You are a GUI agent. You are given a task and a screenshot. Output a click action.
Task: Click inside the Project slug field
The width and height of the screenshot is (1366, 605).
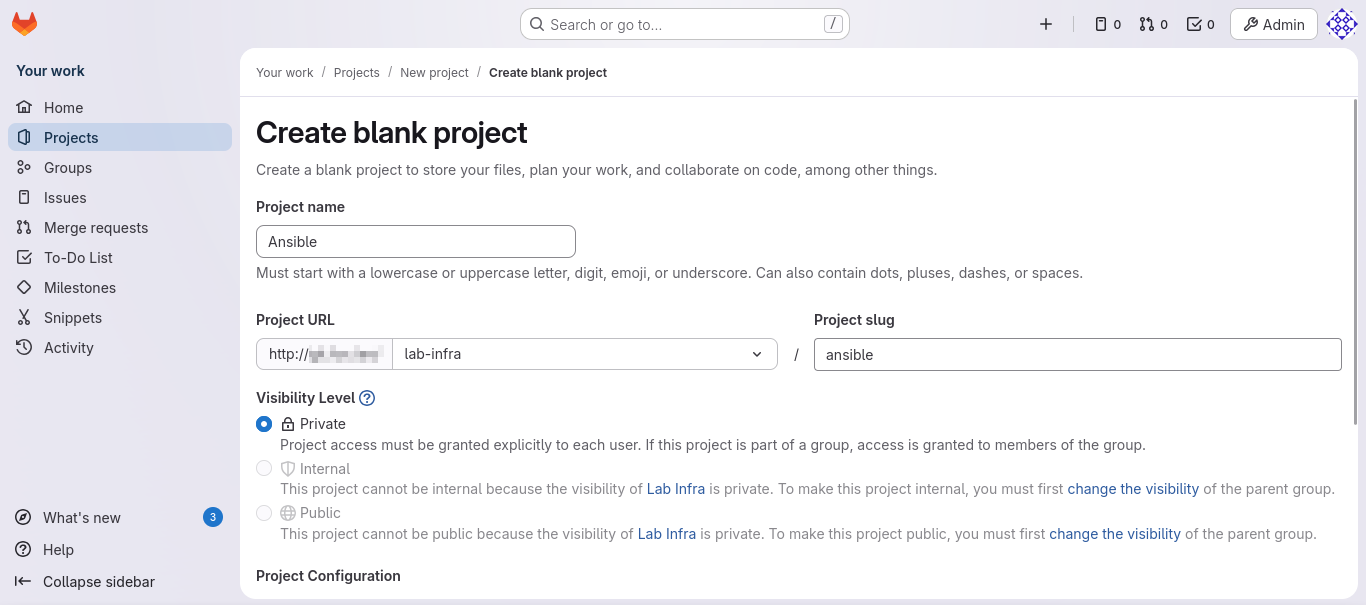point(1077,354)
